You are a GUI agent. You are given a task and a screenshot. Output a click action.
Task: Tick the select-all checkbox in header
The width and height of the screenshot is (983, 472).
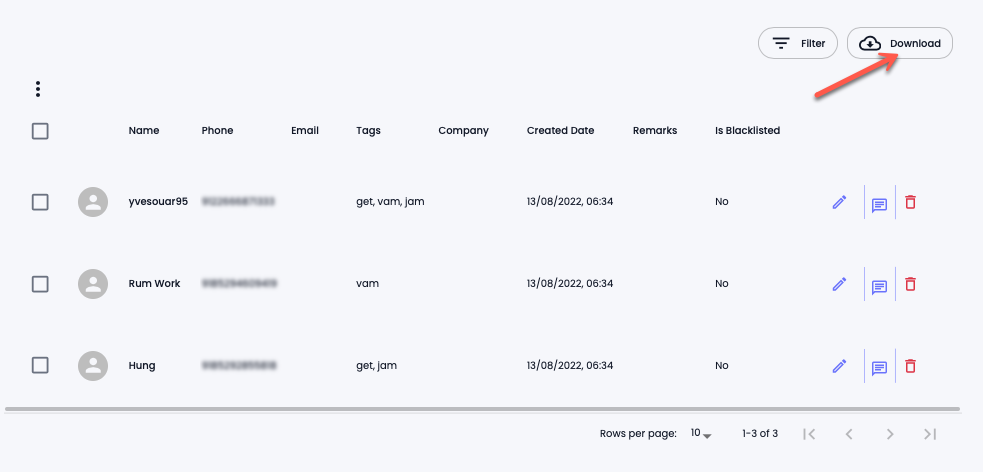coord(40,131)
